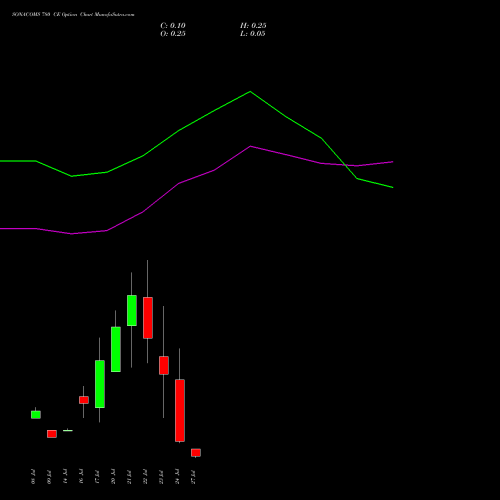500x500 pixels.
Task: Click the SONACOMS CE Options chart title
Action: (x=73, y=15)
